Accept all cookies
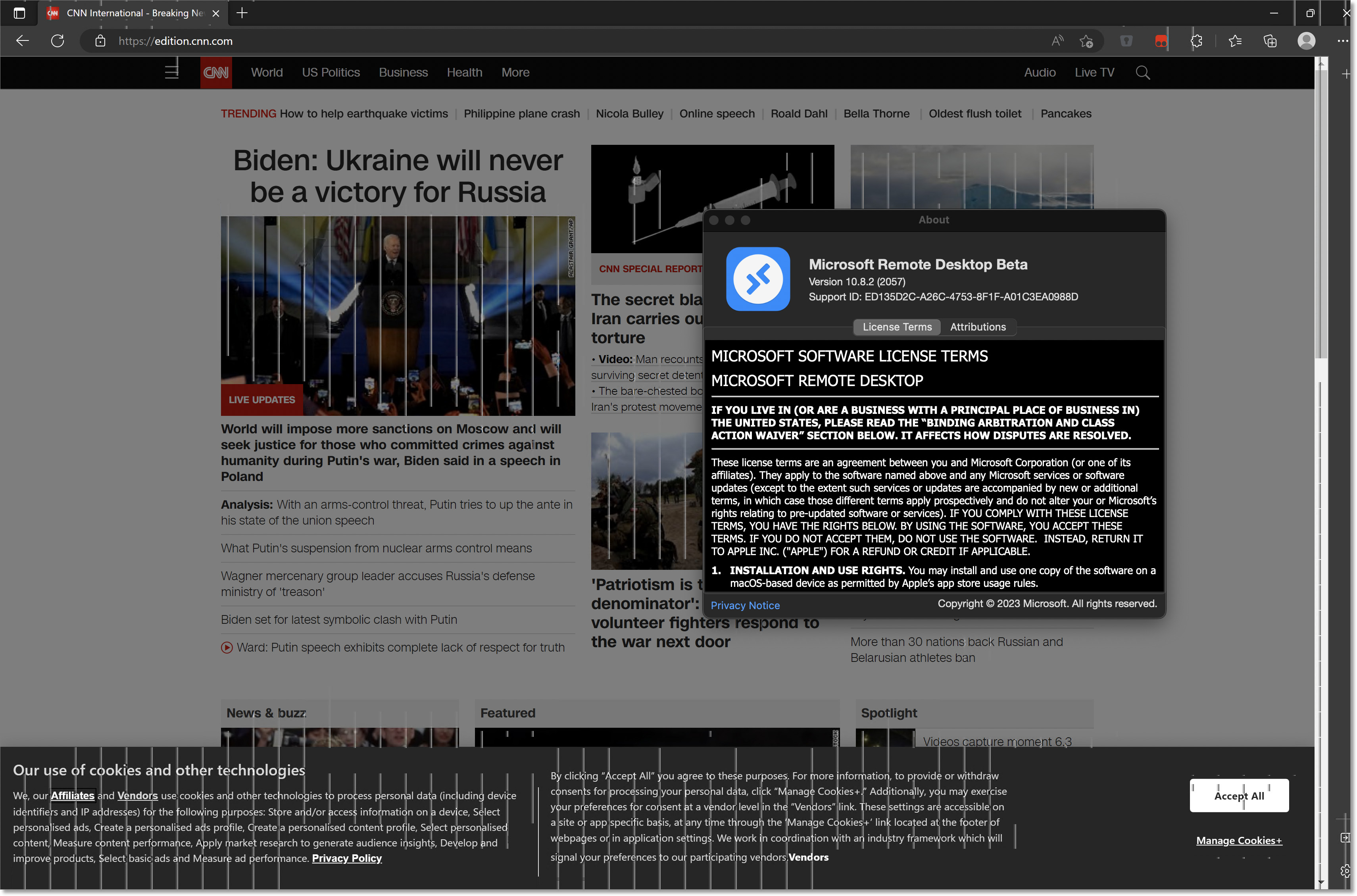Viewport: 1357px width, 896px height. 1239,796
